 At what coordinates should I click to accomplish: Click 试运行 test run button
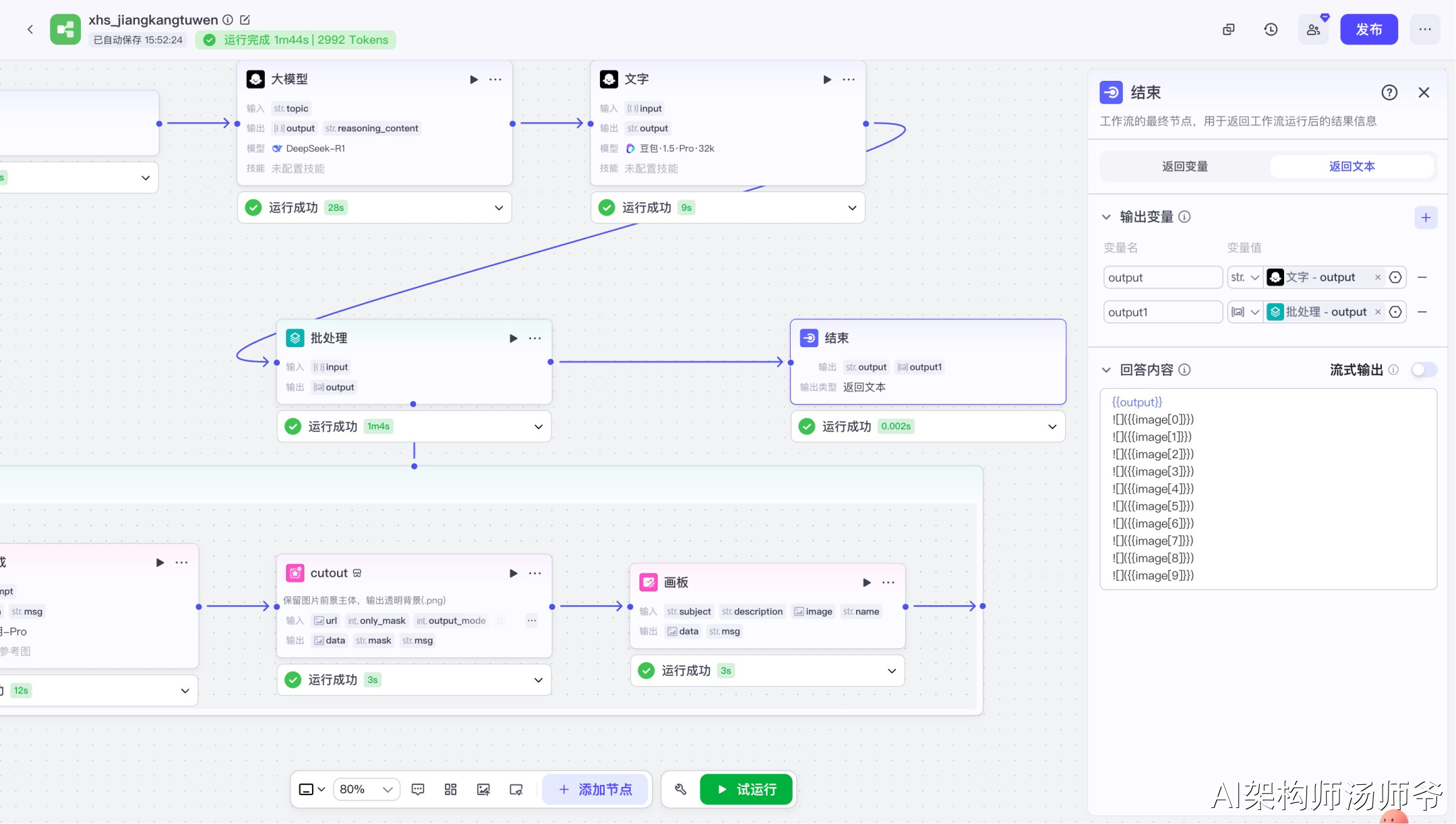[746, 789]
